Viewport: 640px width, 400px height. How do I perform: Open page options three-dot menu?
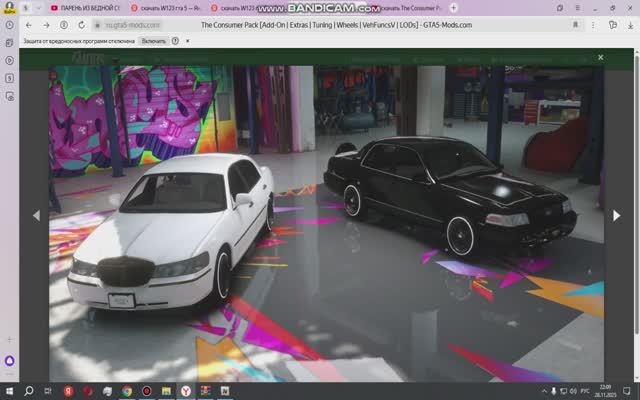coord(593,25)
